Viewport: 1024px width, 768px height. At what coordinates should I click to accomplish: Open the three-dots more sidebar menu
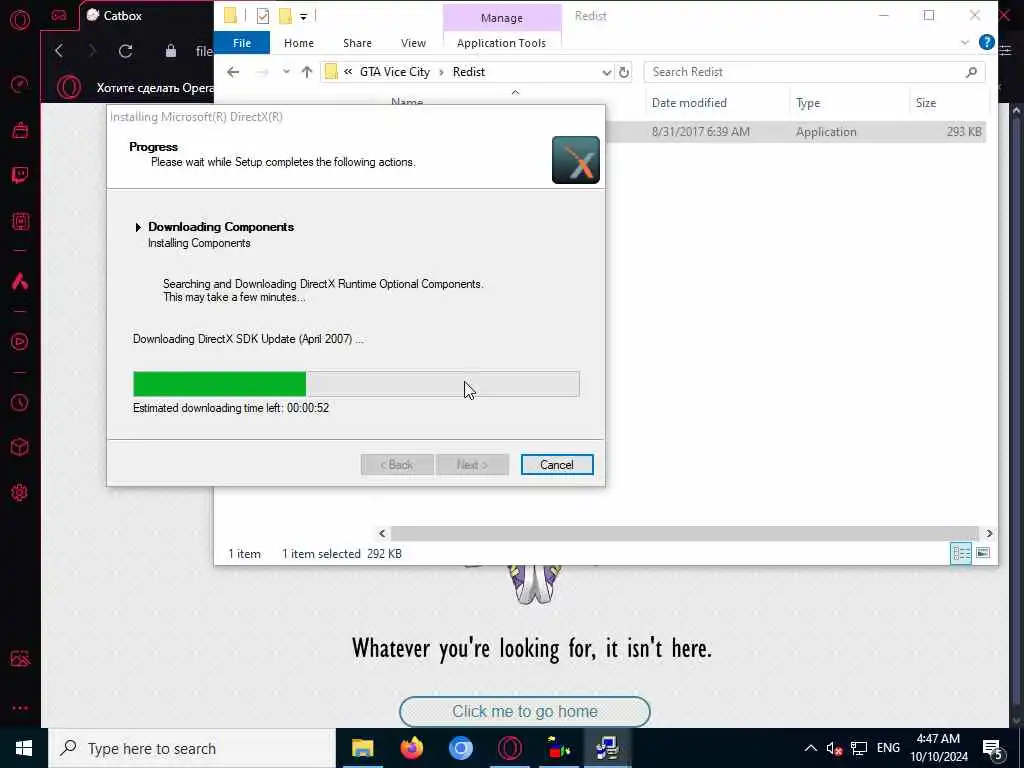click(20, 708)
